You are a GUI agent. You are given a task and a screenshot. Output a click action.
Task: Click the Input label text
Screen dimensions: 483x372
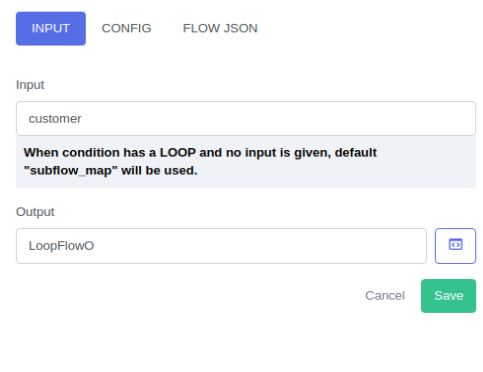coord(30,85)
